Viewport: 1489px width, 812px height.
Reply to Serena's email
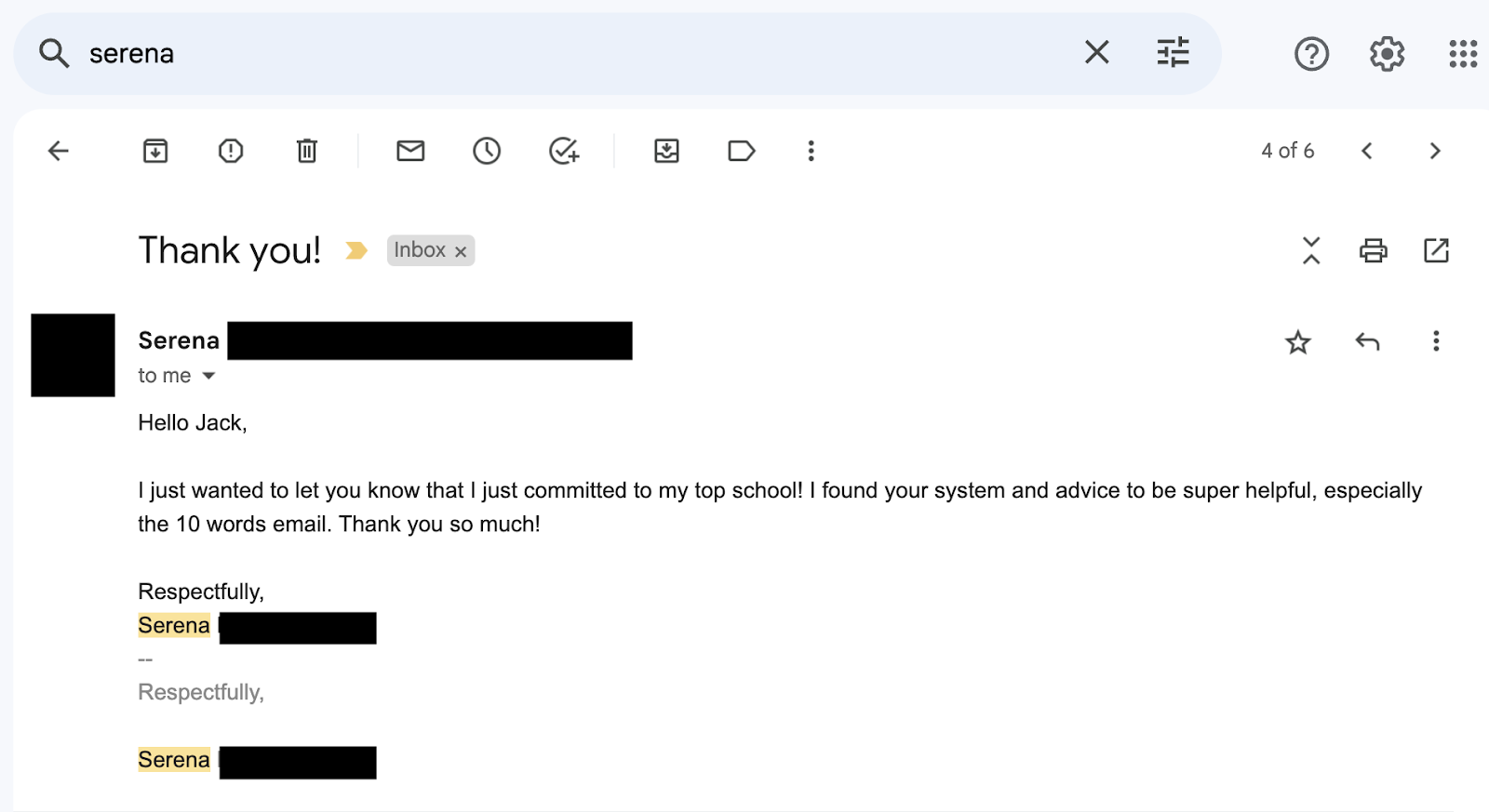(1367, 341)
